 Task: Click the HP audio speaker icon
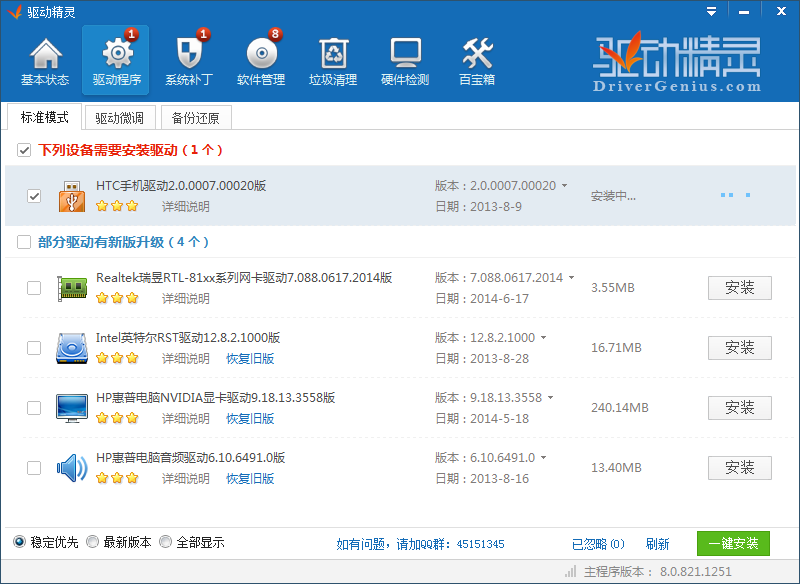click(x=72, y=468)
